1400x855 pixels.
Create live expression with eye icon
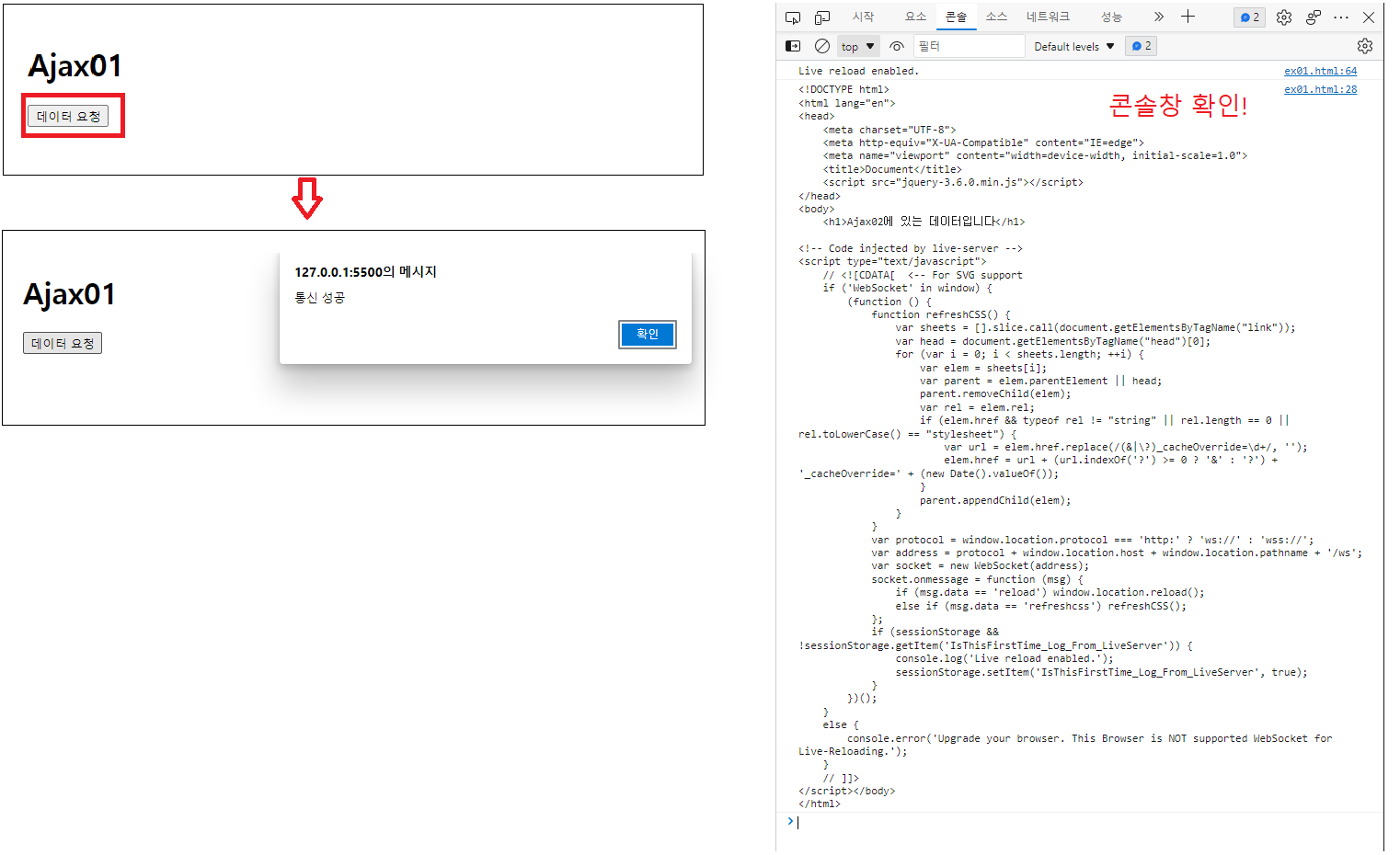[897, 46]
